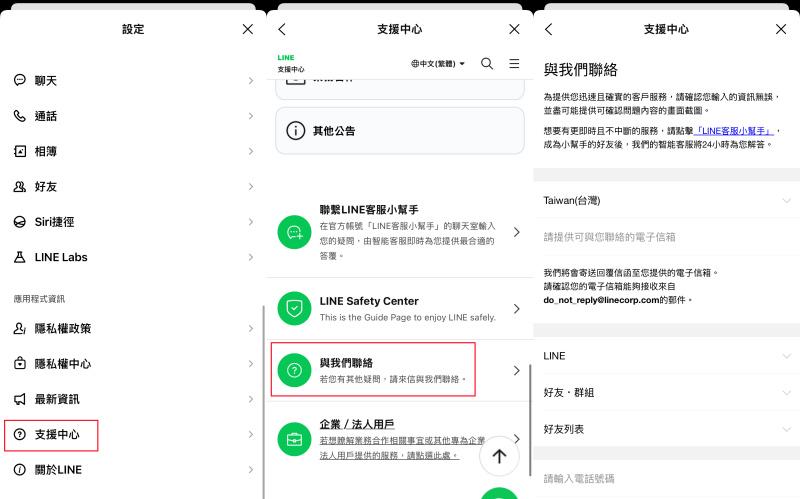Screen dimensions: 800x499
Task: Tap the Siri捷徑 icon
Action: [x=19, y=222]
